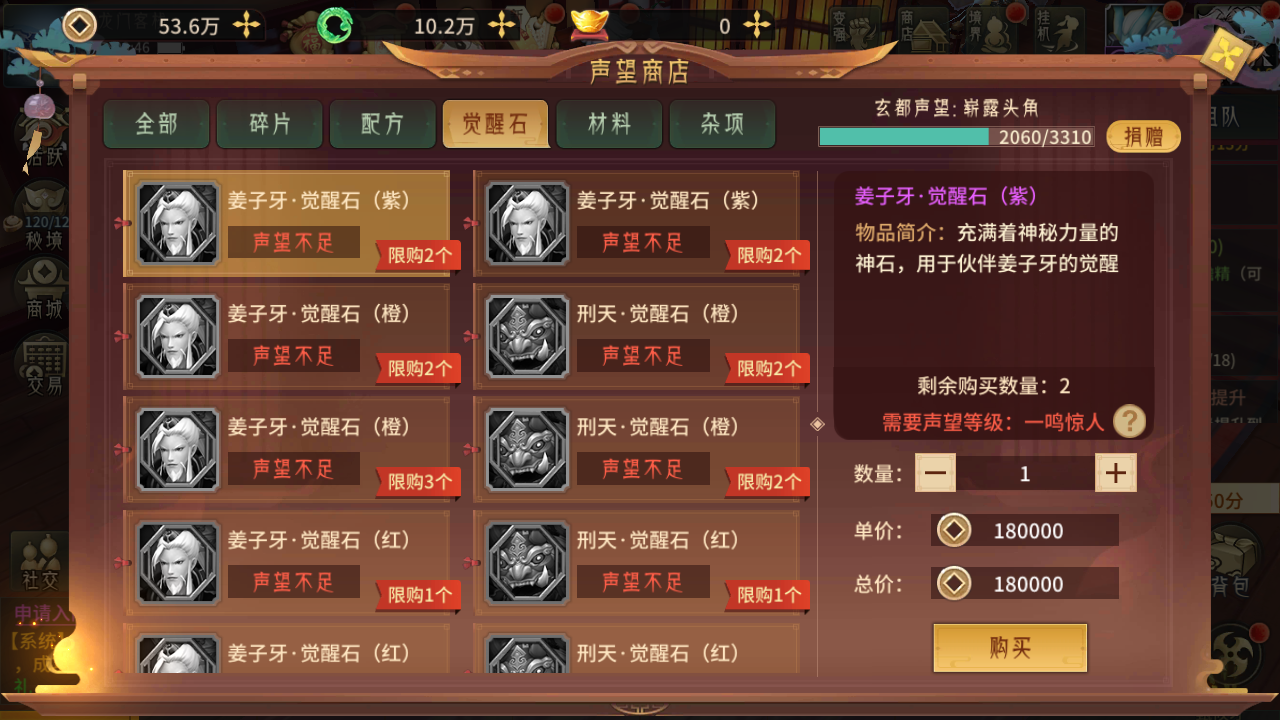Screen dimensions: 1280x720
Task: Open the 材料 tab
Action: click(609, 124)
